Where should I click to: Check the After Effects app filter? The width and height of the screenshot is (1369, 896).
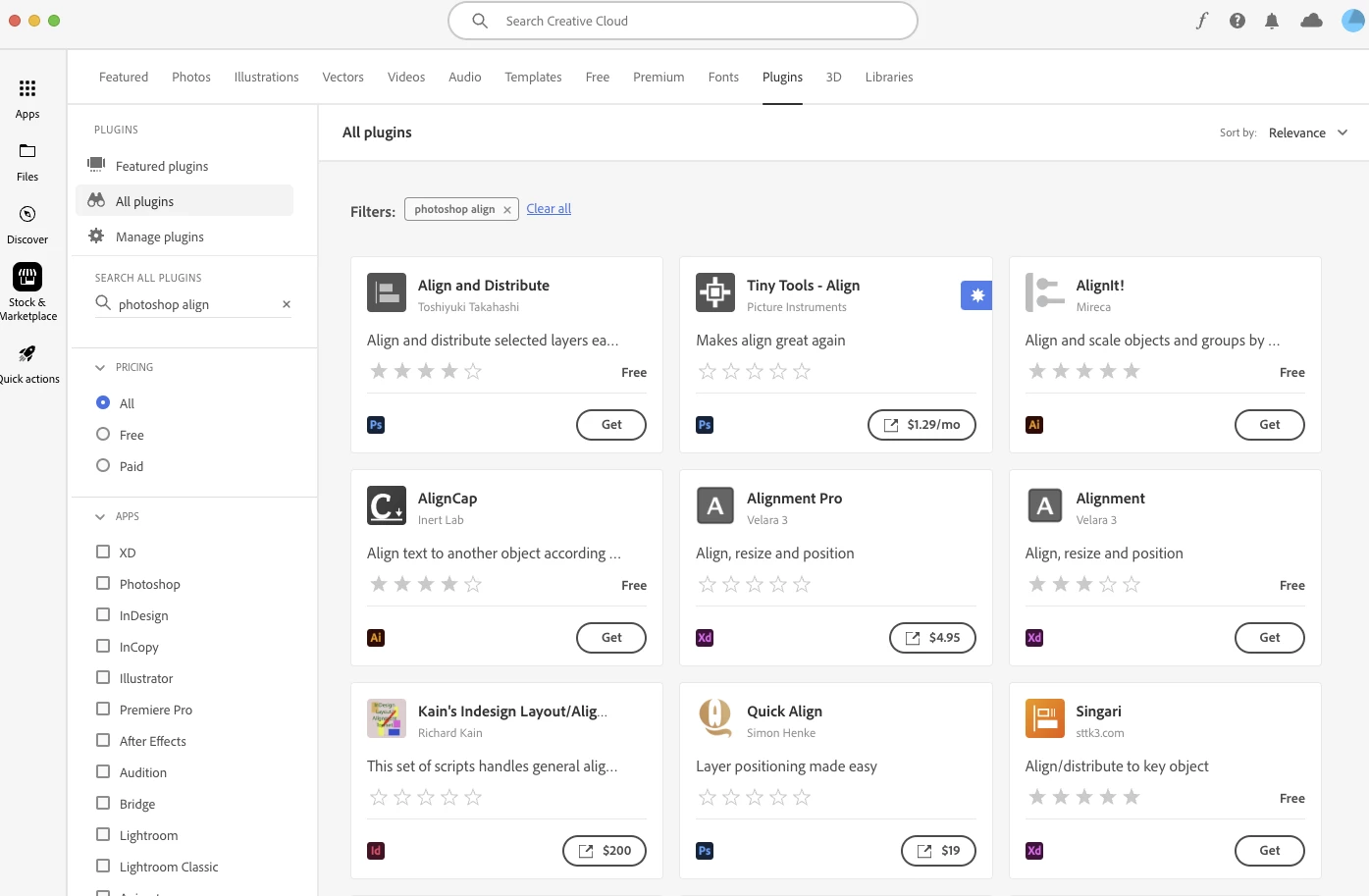103,740
